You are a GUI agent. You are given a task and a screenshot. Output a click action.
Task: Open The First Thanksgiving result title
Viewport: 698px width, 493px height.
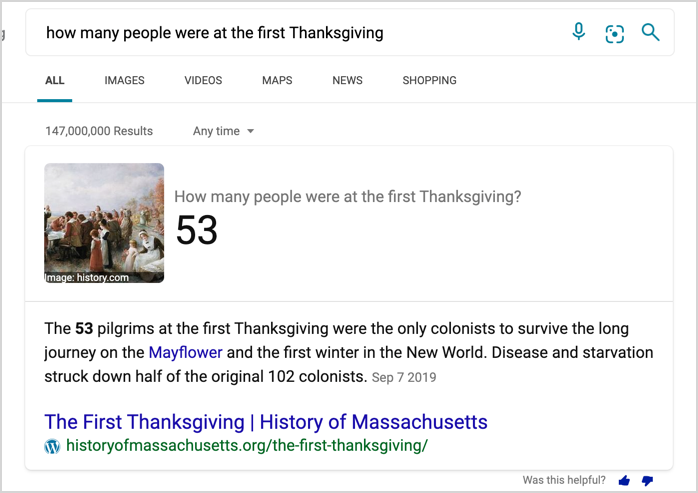266,421
